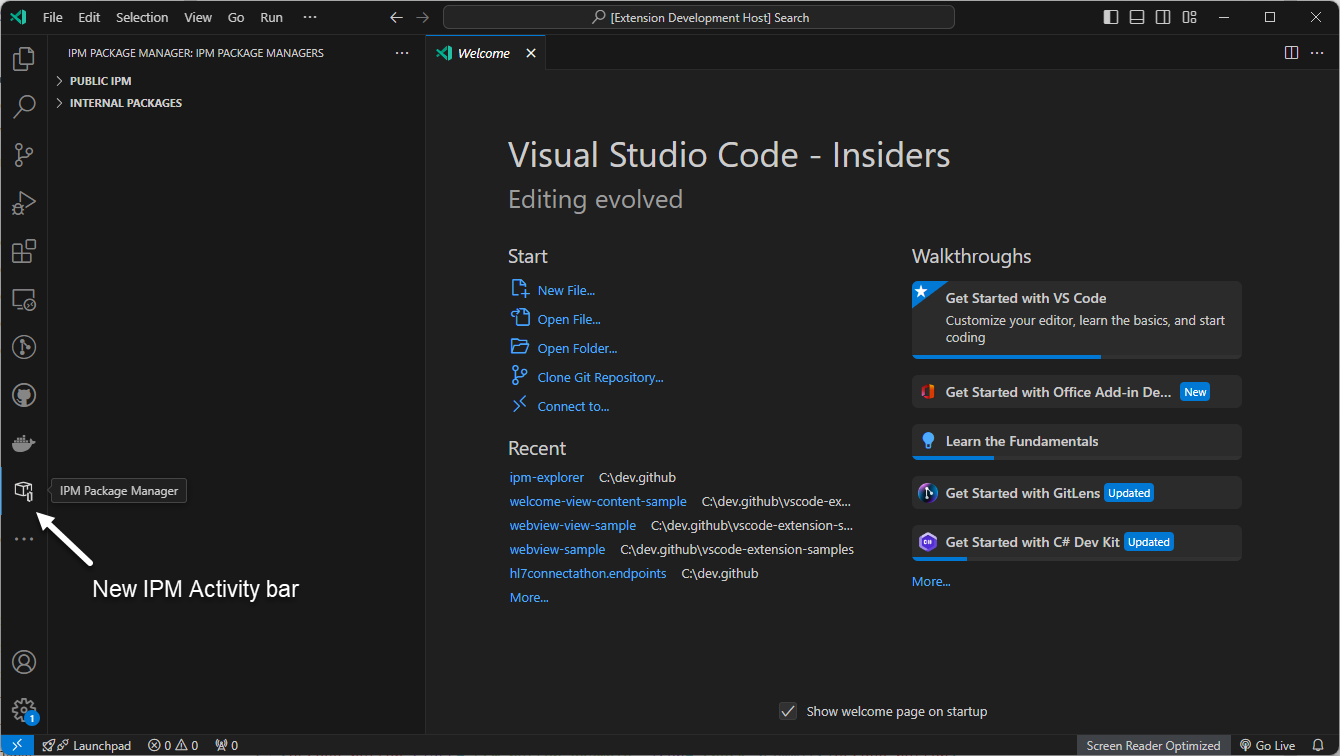The height and width of the screenshot is (756, 1340).
Task: Open the Source Control view
Action: (23, 155)
